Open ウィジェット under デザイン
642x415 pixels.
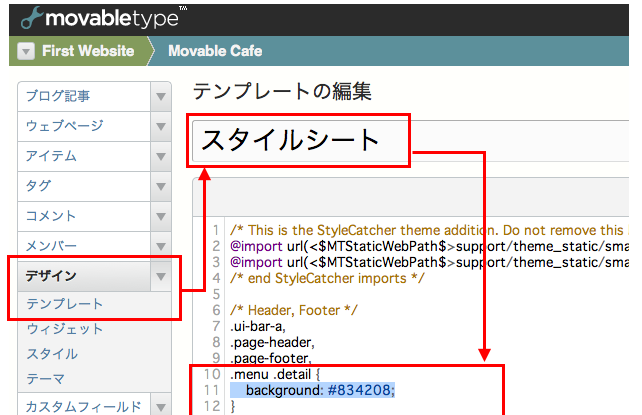click(x=65, y=329)
